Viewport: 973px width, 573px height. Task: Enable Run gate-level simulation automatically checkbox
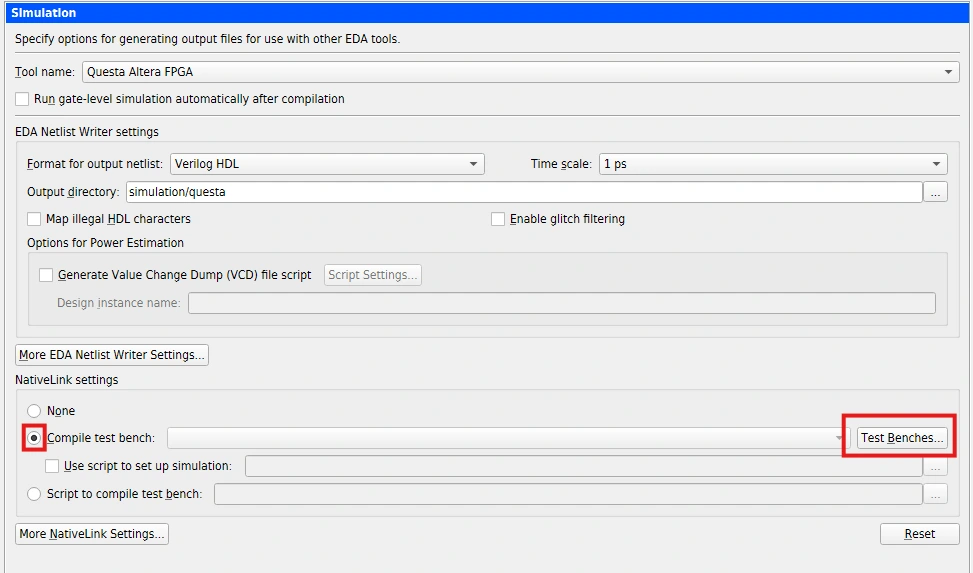[x=23, y=99]
